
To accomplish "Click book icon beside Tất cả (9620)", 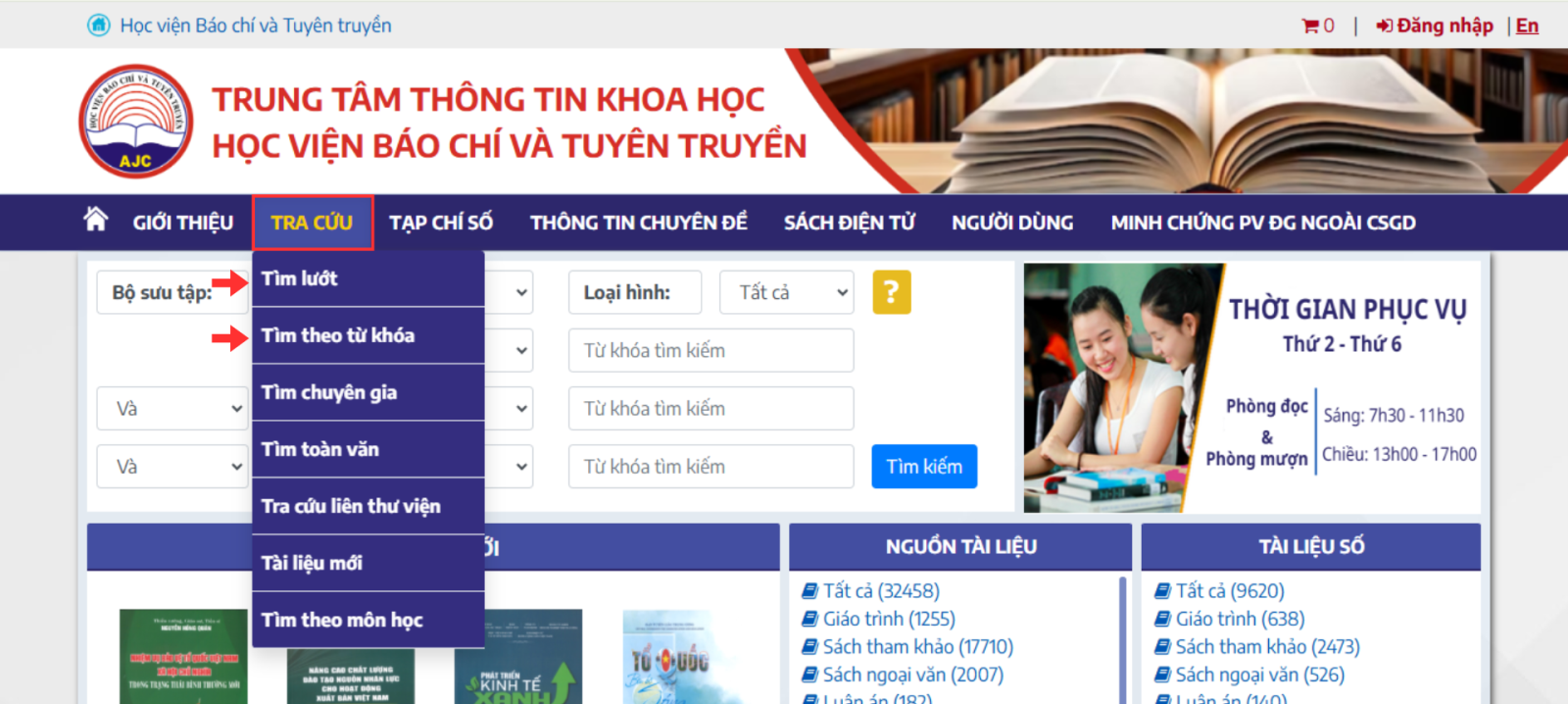I will point(1163,590).
